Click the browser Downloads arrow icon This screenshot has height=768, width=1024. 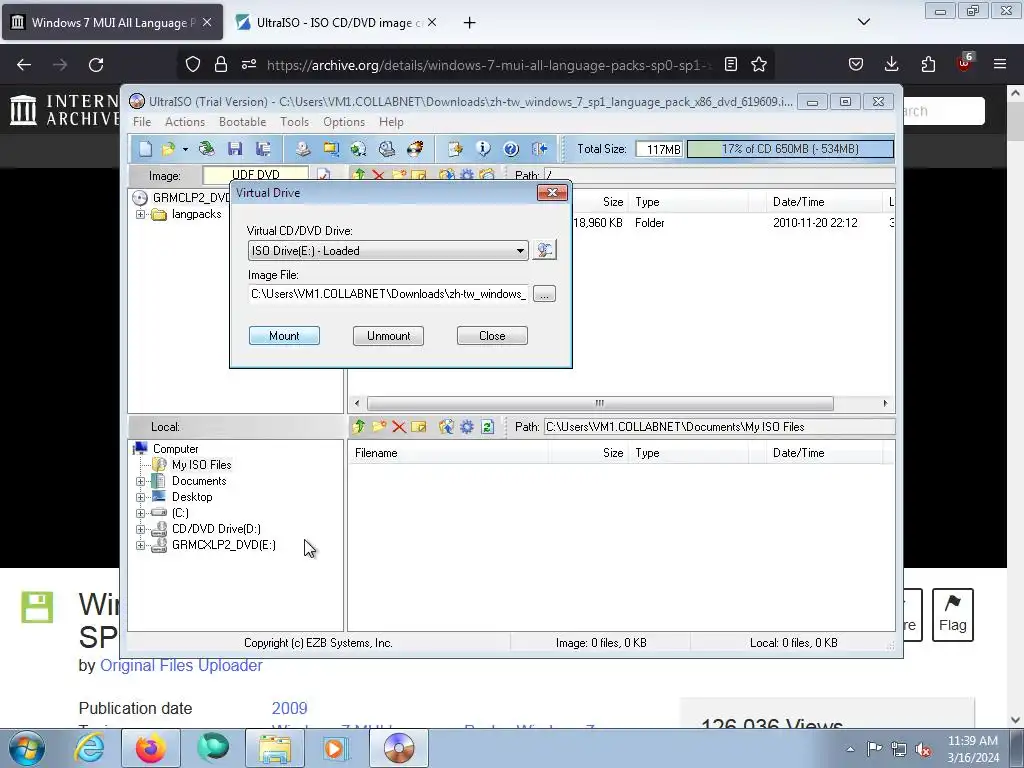pos(891,64)
